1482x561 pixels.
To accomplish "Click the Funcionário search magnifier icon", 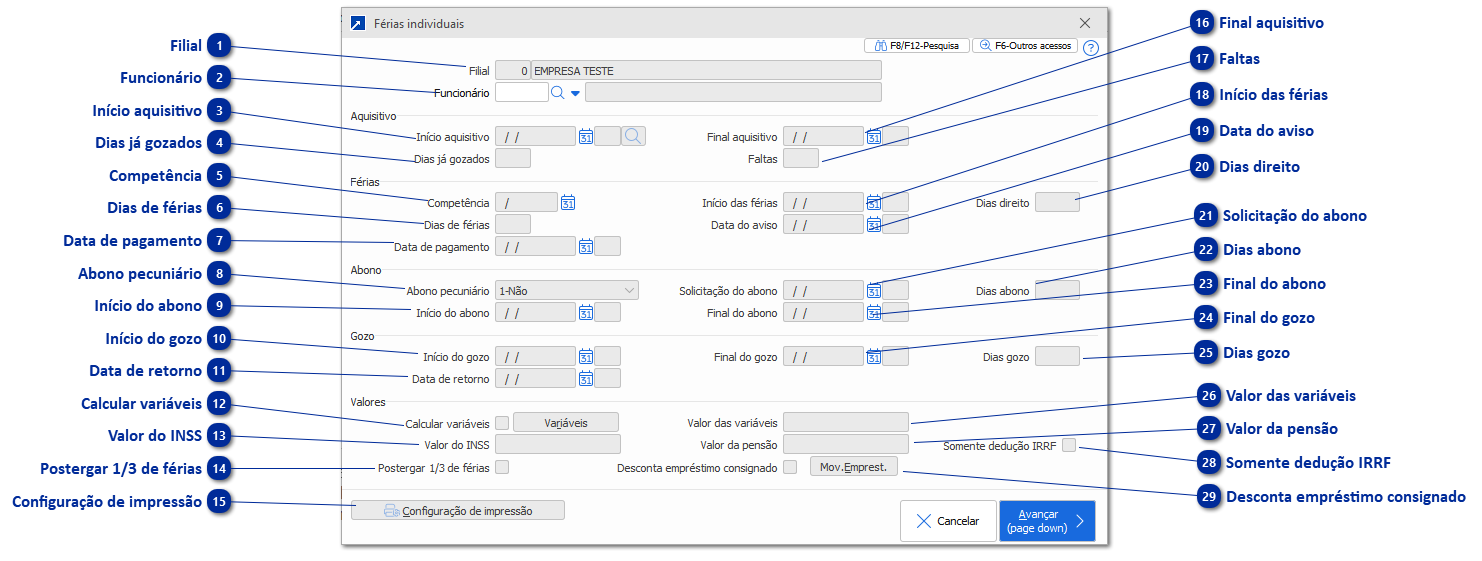I will click(x=558, y=93).
